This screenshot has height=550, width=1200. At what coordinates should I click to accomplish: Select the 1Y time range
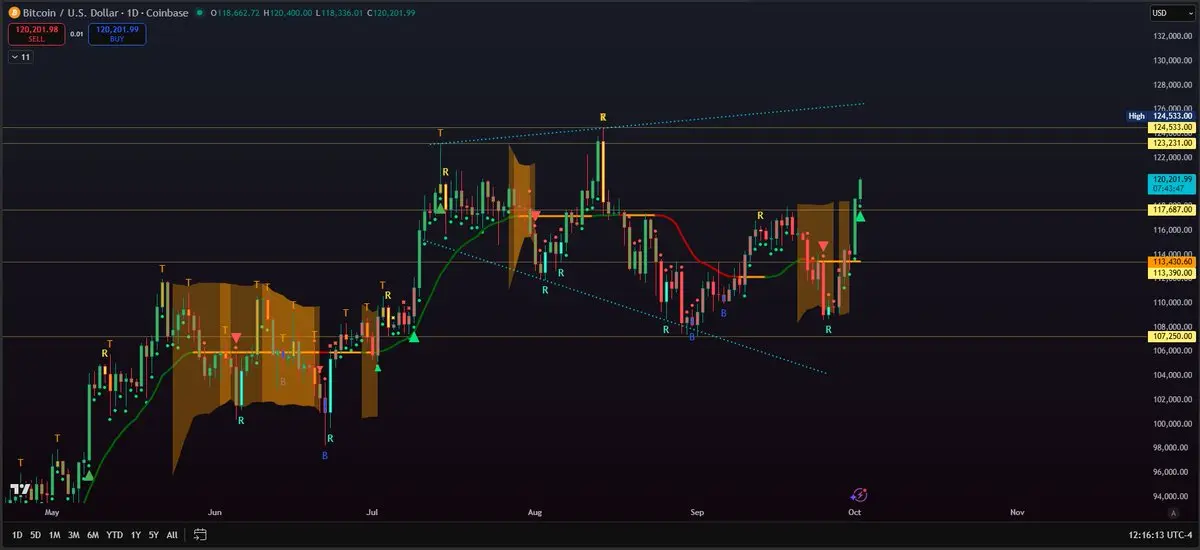click(135, 535)
